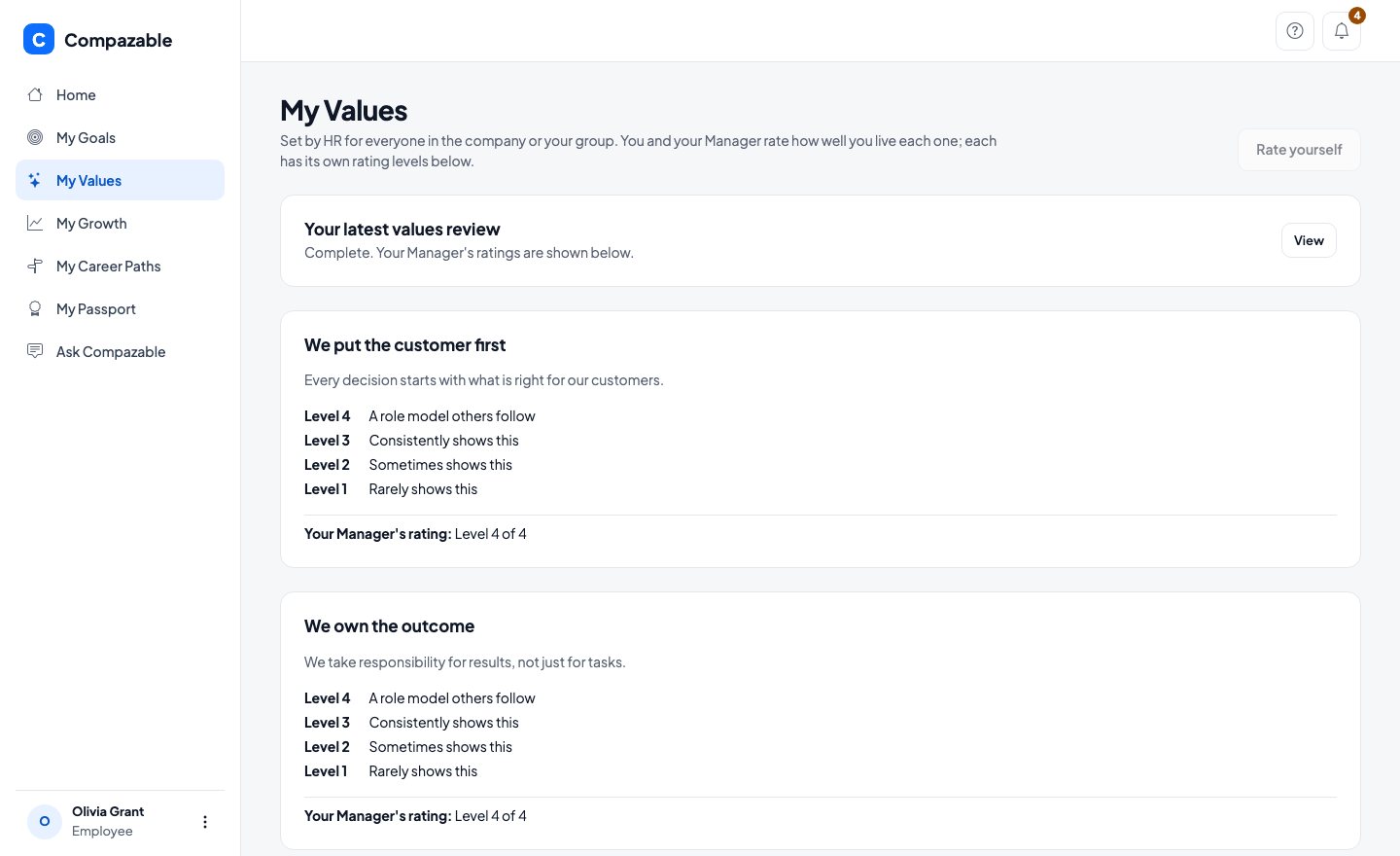
Task: Click the Compazable brand name
Action: tap(118, 40)
